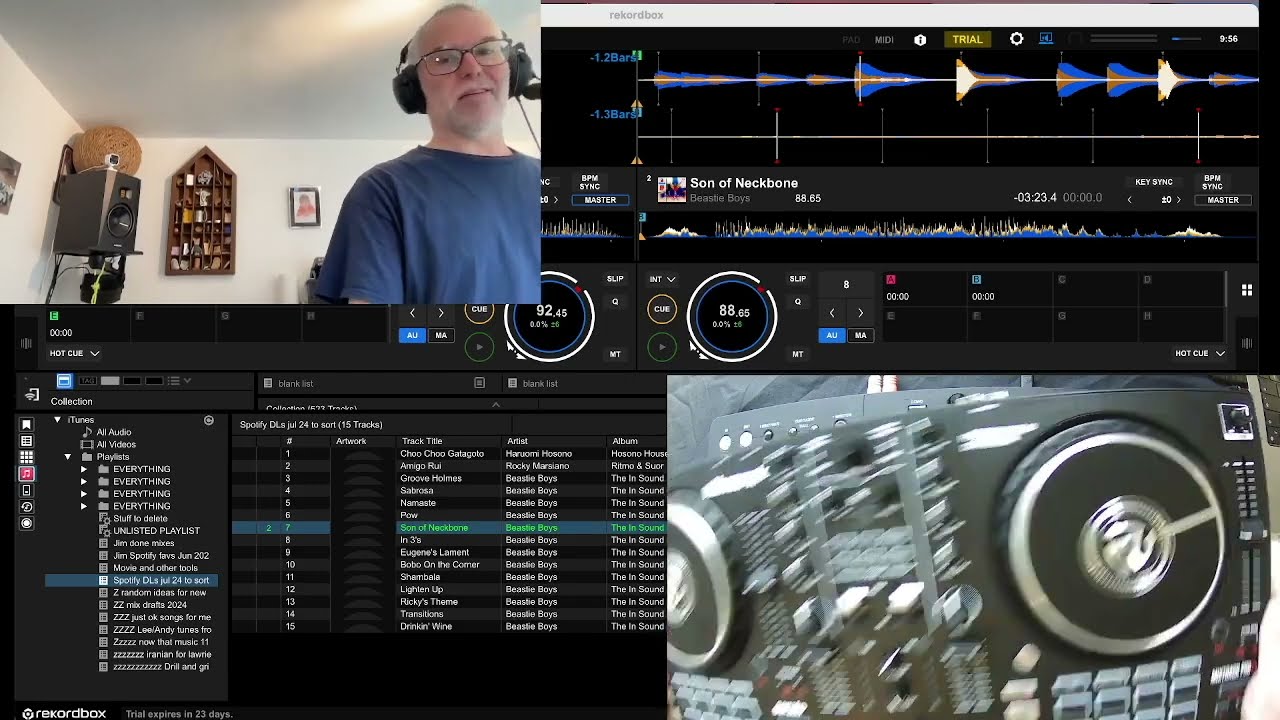Select the pink iTunes music icon in sidebar

pyautogui.click(x=27, y=474)
